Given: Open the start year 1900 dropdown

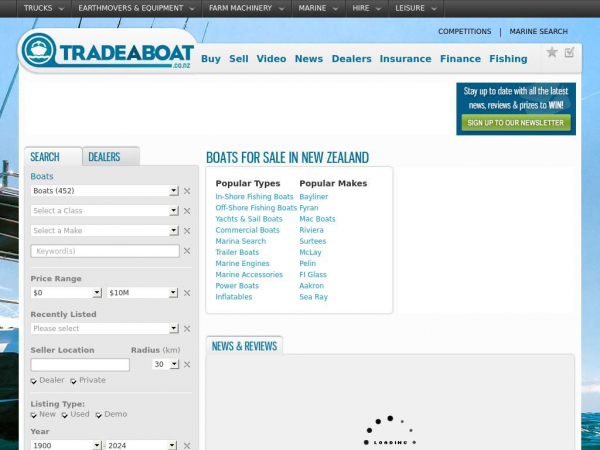Looking at the screenshot, I should click(66, 445).
